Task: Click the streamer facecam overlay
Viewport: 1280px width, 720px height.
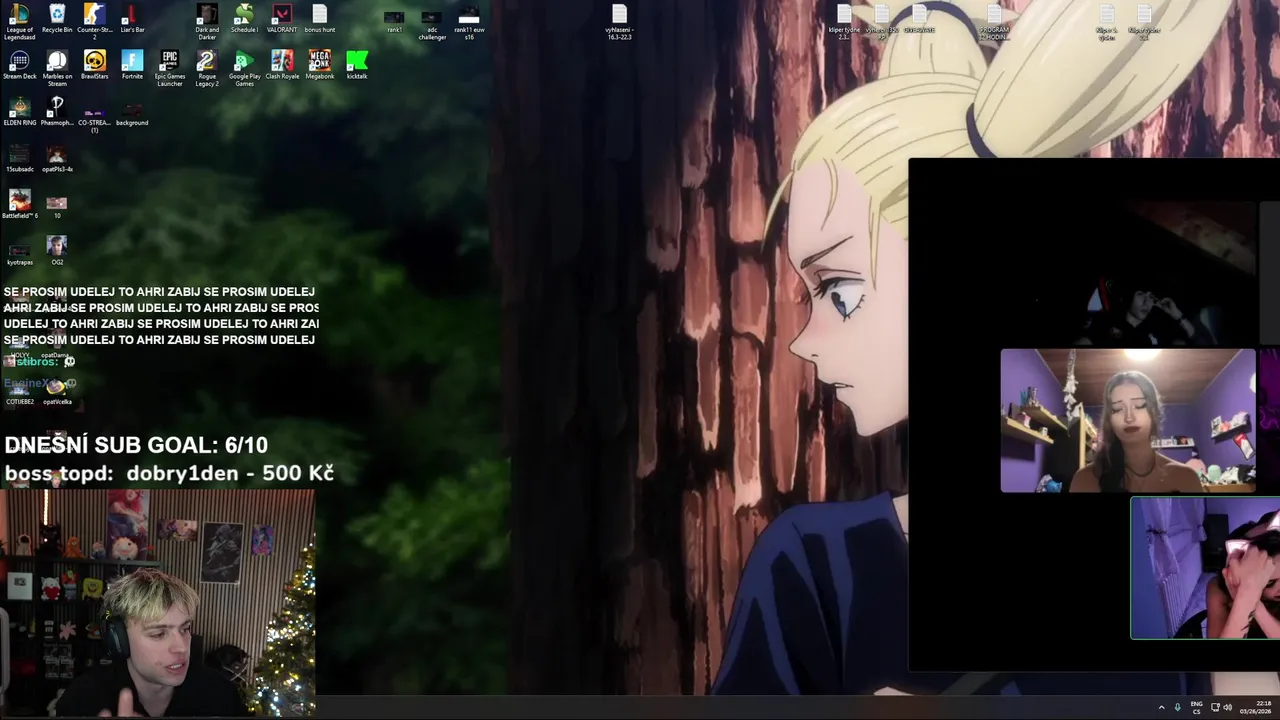Action: (x=158, y=602)
